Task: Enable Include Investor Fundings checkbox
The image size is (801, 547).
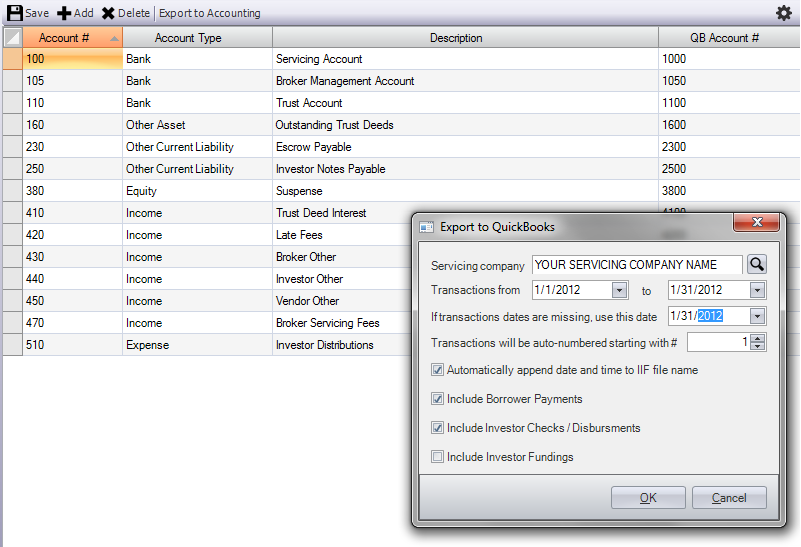Action: (437, 457)
